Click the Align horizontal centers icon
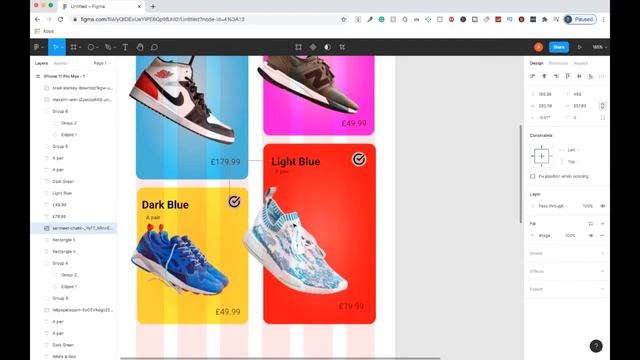The height and width of the screenshot is (360, 640). pos(544,76)
